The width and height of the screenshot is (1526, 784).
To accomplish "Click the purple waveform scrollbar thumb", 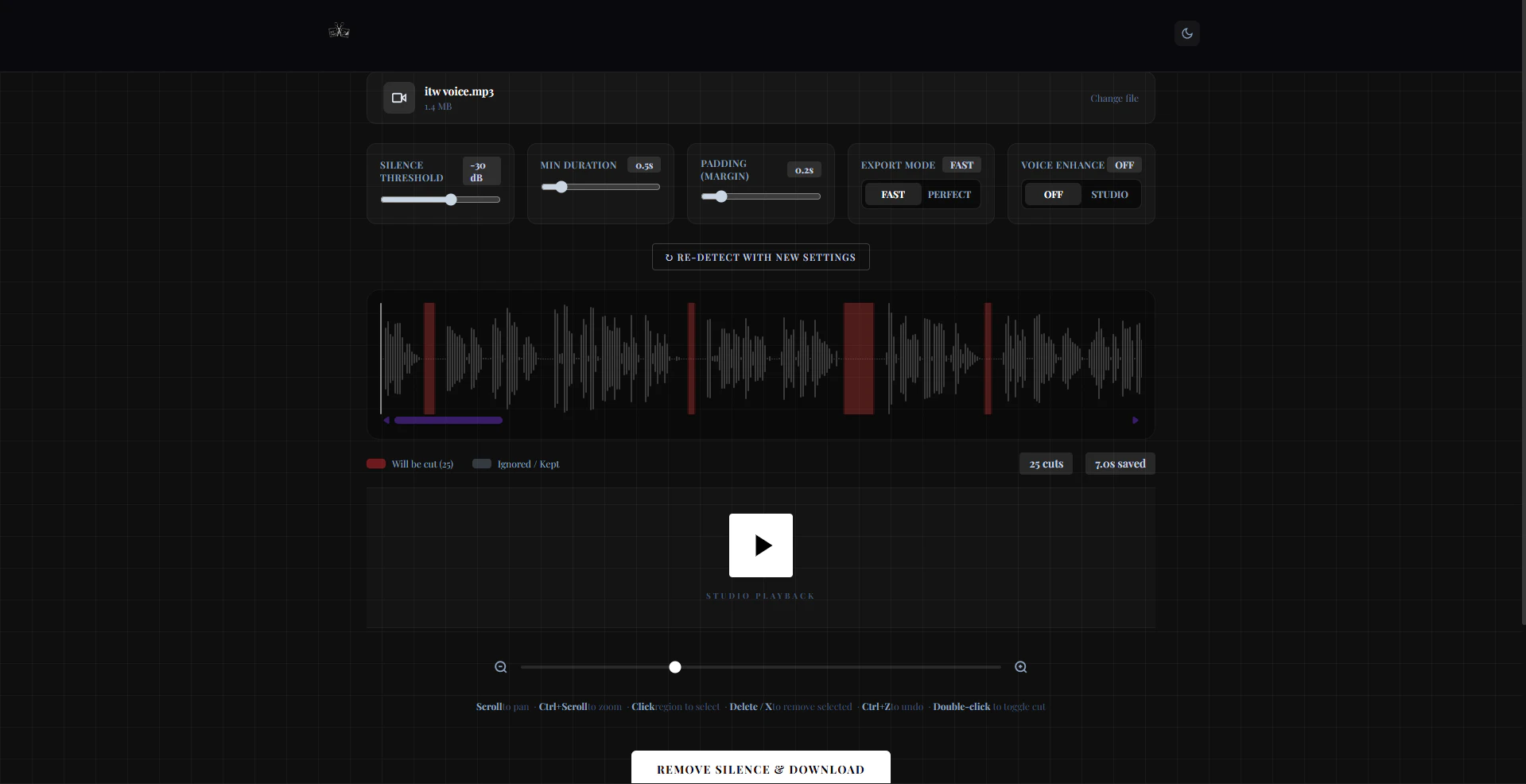I will click(x=448, y=420).
